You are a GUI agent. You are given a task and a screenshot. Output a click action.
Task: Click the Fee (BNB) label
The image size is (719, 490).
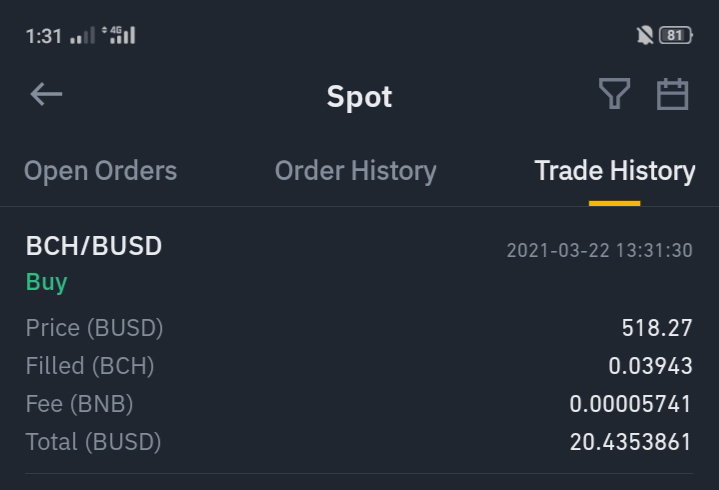click(x=79, y=404)
